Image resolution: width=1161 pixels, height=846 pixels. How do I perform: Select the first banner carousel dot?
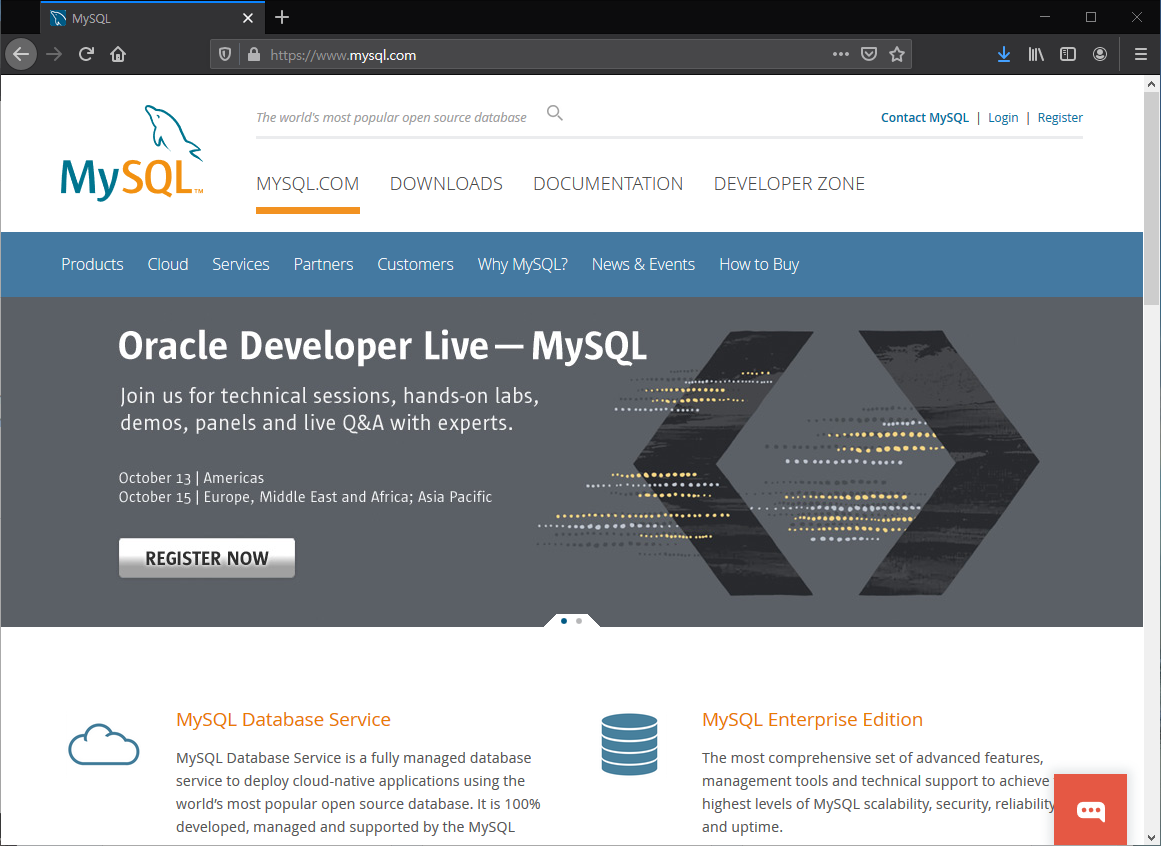coord(564,621)
